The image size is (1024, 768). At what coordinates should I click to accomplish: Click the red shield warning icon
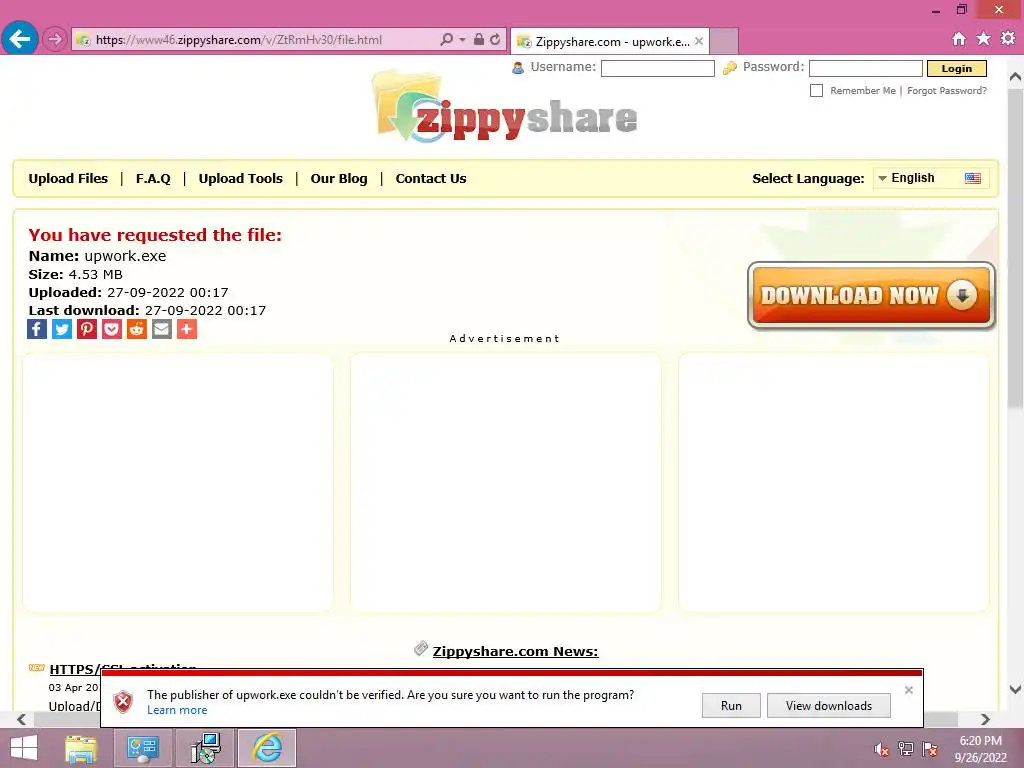tap(123, 702)
